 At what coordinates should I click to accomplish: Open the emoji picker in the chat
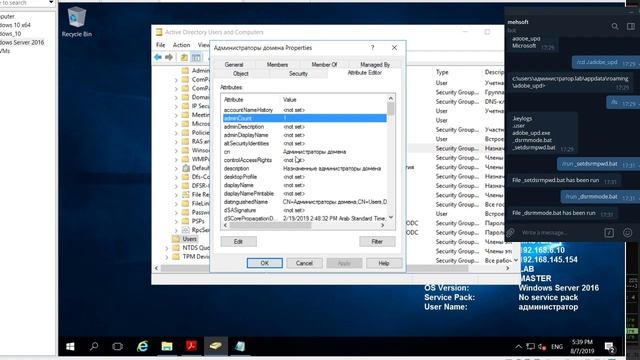[627, 233]
